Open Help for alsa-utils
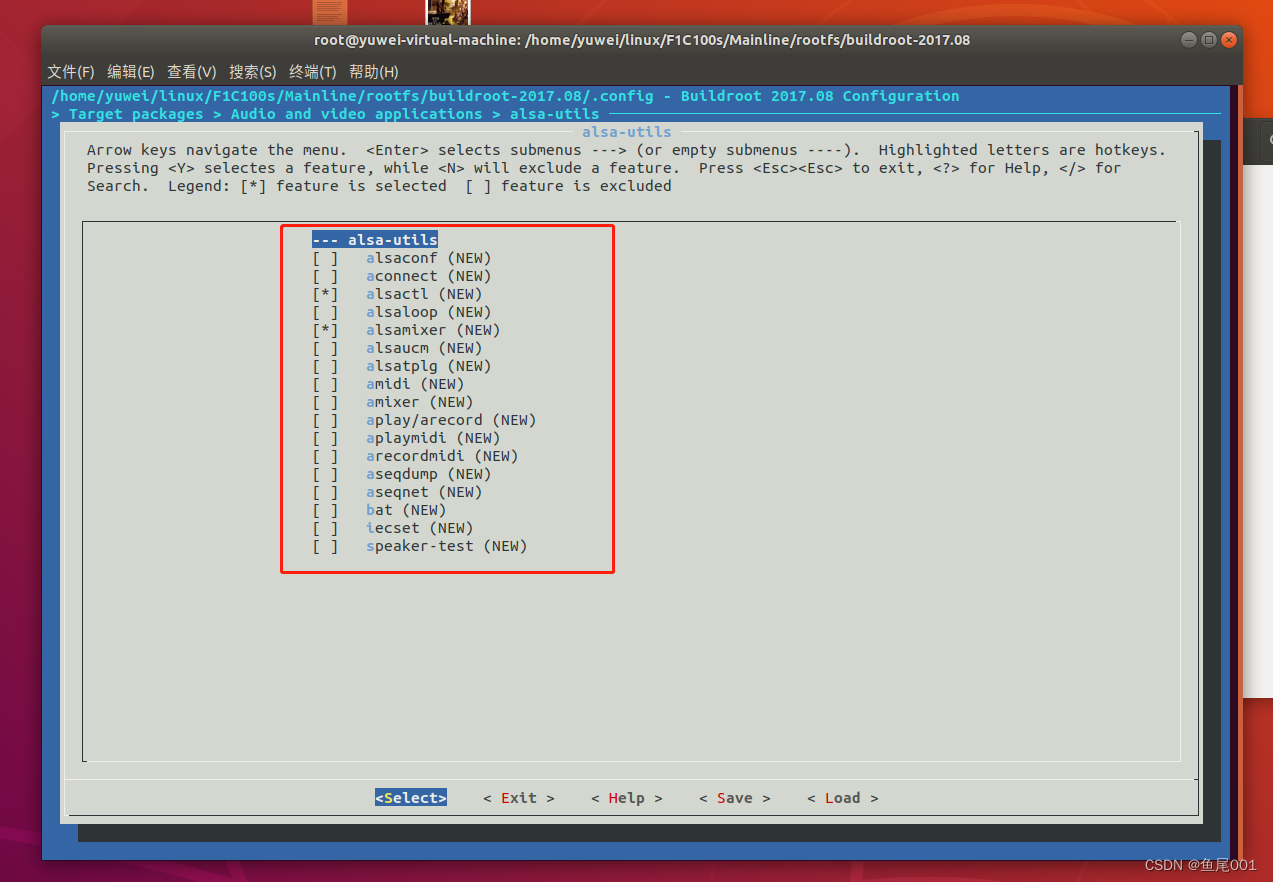This screenshot has height=882, width=1273. [626, 797]
